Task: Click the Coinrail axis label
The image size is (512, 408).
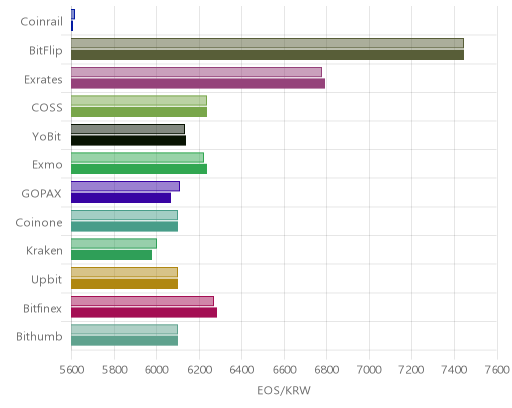Action: click(x=41, y=22)
